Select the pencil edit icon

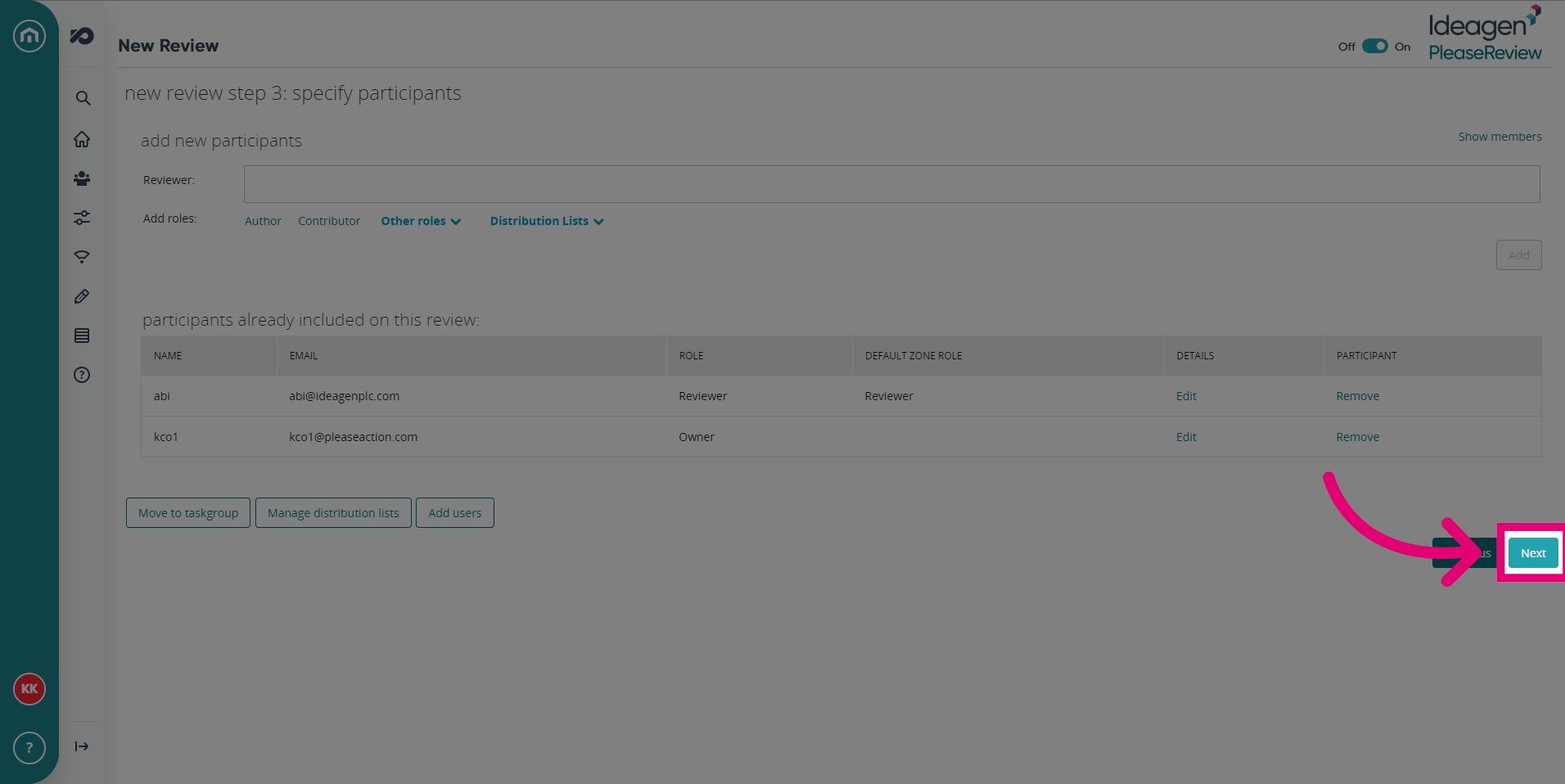pyautogui.click(x=82, y=296)
